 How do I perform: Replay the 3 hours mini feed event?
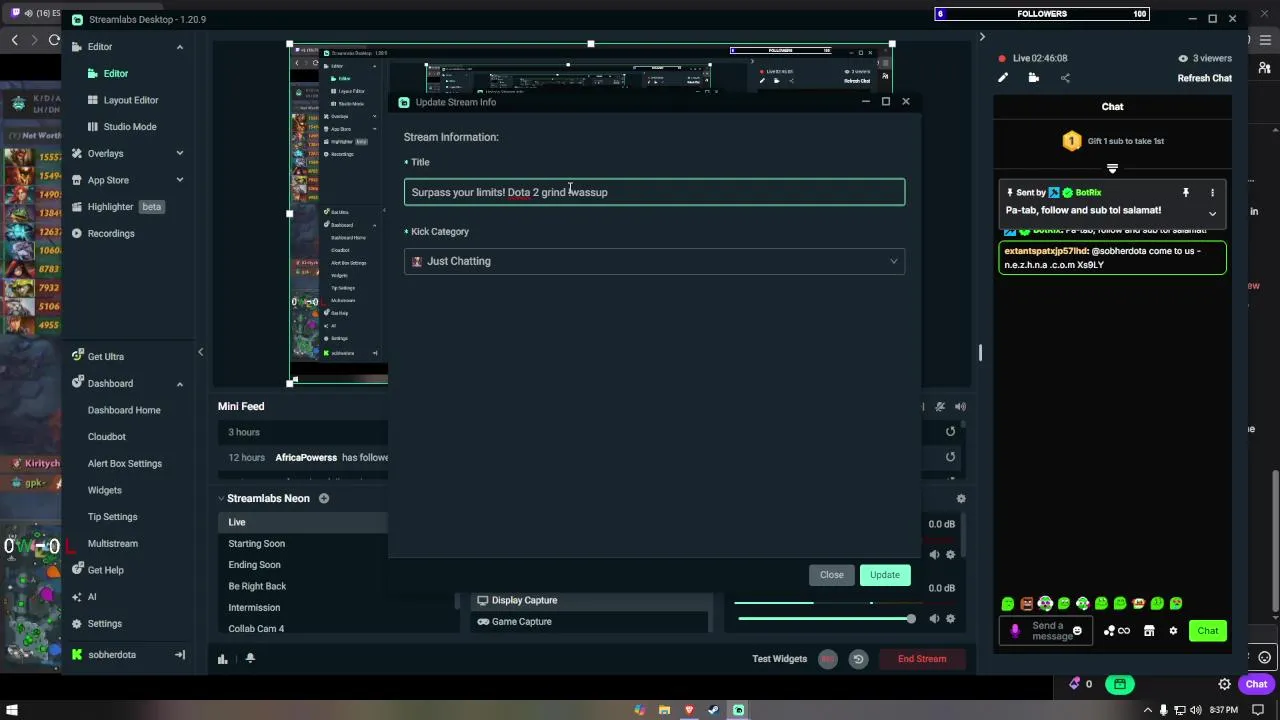pos(950,432)
